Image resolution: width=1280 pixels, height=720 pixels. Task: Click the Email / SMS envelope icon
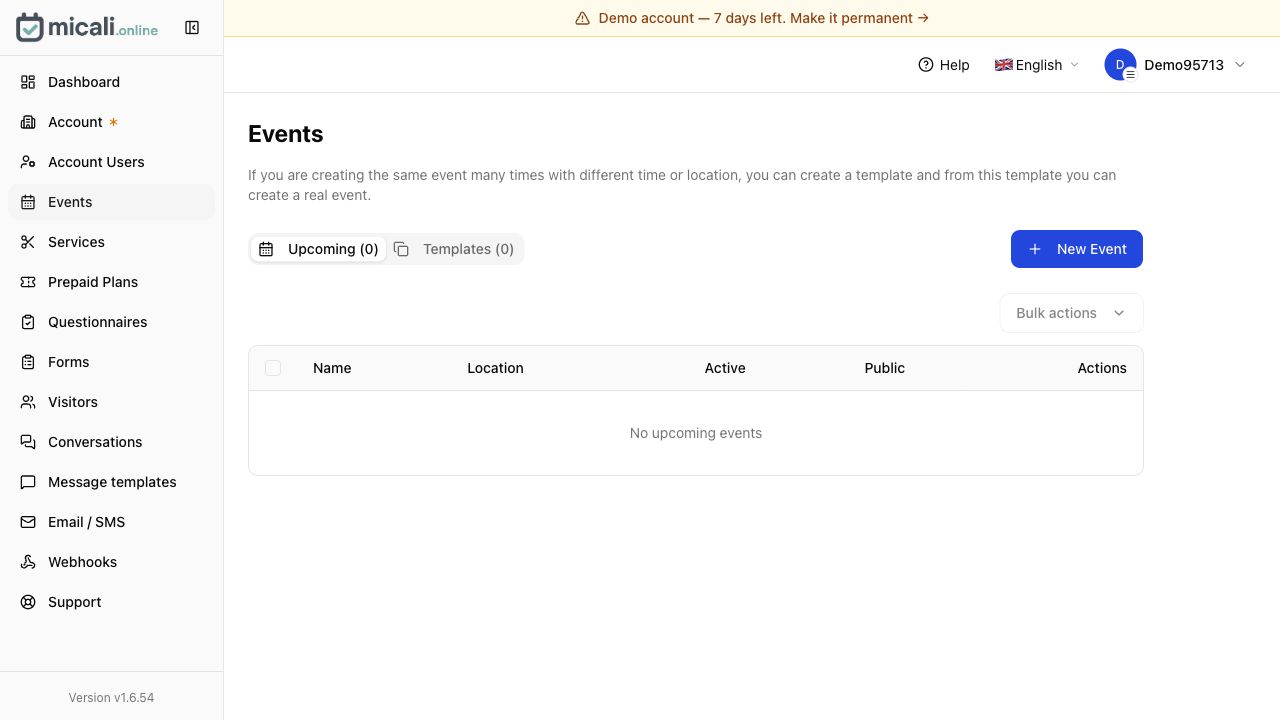pyautogui.click(x=28, y=522)
